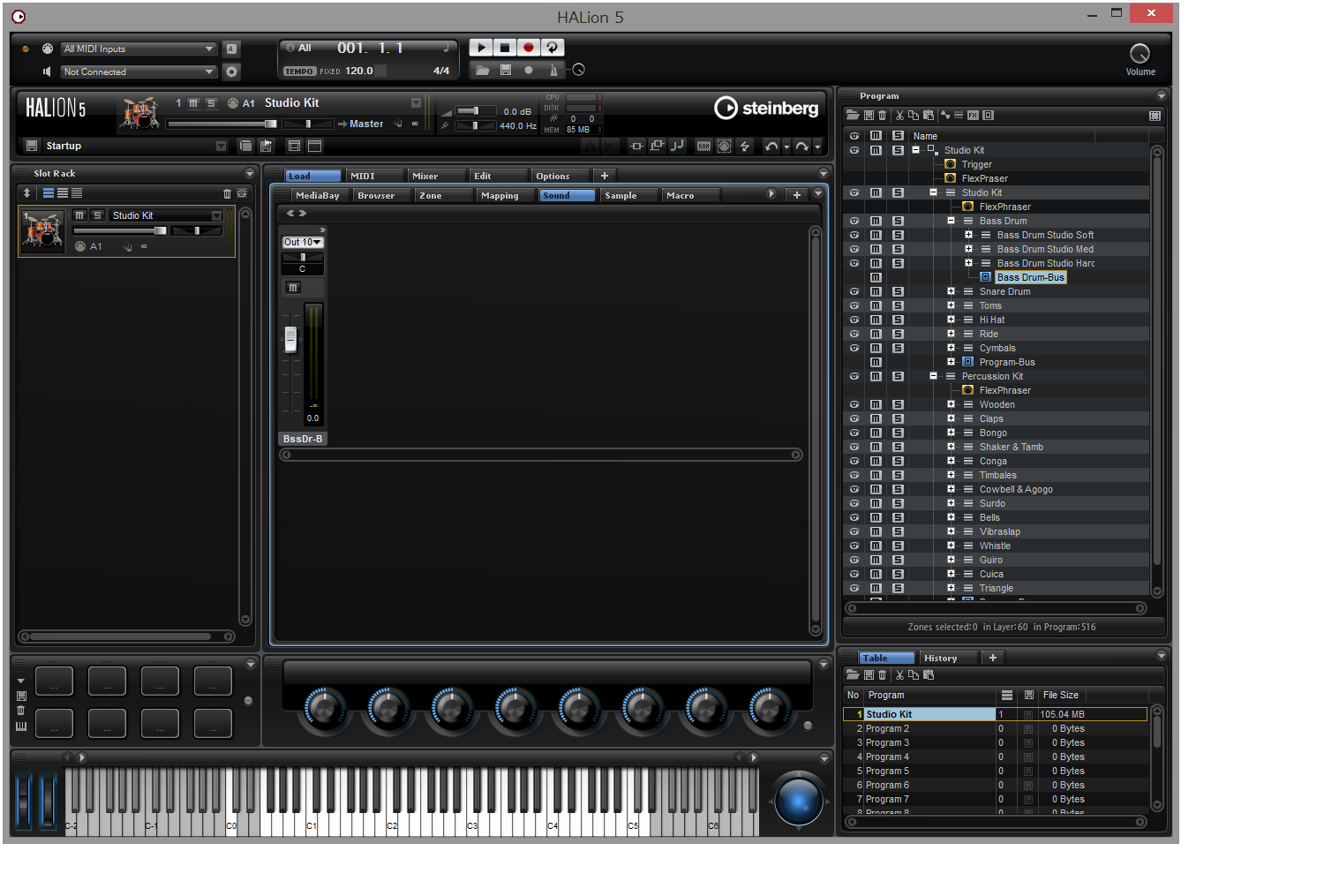This screenshot has width=1324, height=896.
Task: Turn the first quick control knob
Action: pyautogui.click(x=325, y=709)
